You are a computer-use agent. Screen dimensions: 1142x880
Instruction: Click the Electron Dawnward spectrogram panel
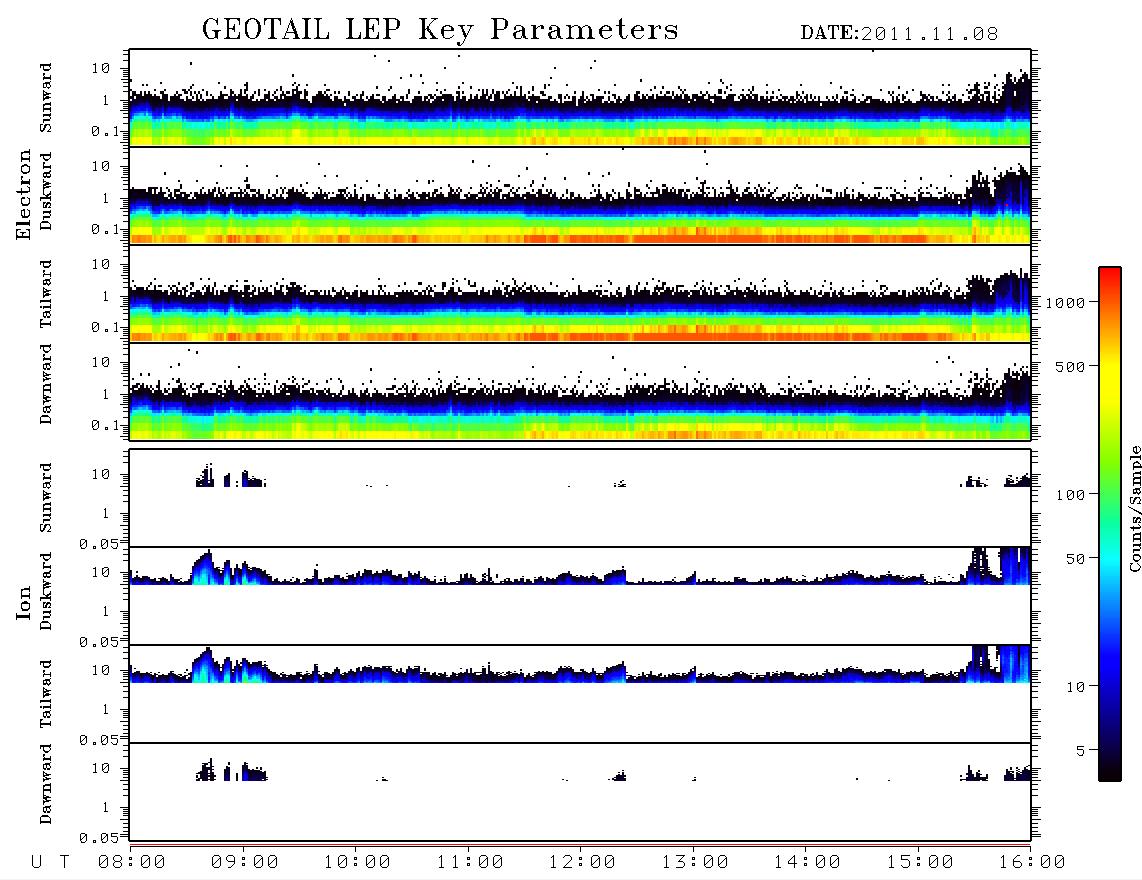pyautogui.click(x=580, y=391)
